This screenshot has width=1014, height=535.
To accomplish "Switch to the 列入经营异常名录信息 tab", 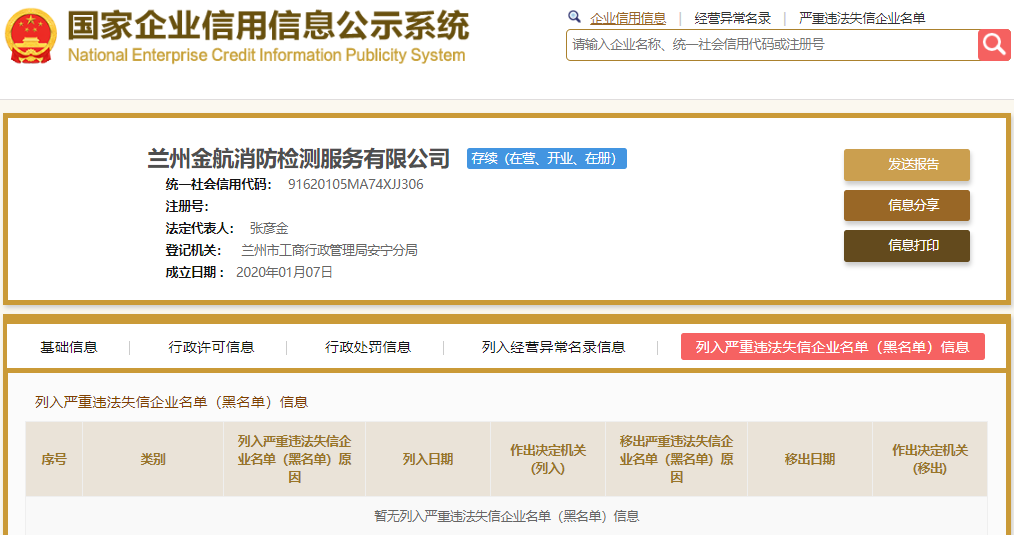I will click(x=554, y=347).
